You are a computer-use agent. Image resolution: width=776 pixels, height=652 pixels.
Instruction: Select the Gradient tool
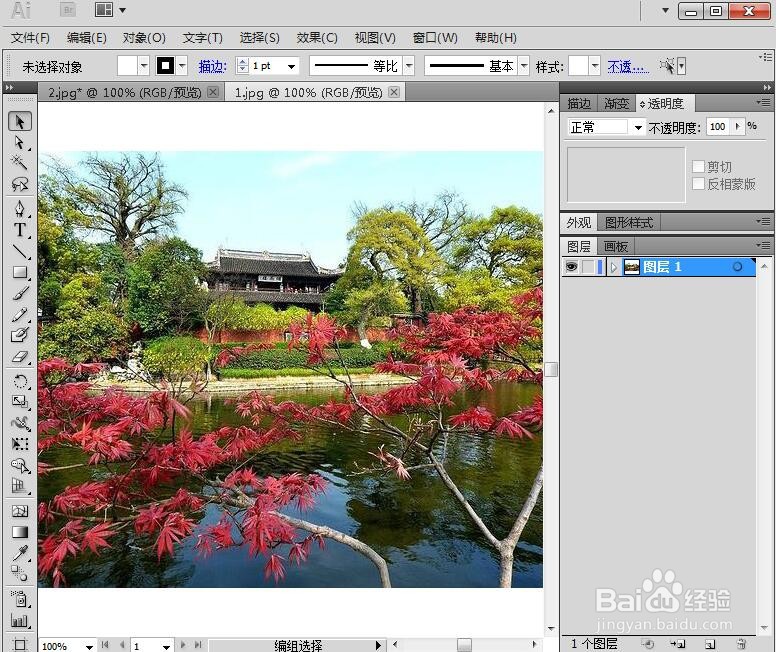20,532
